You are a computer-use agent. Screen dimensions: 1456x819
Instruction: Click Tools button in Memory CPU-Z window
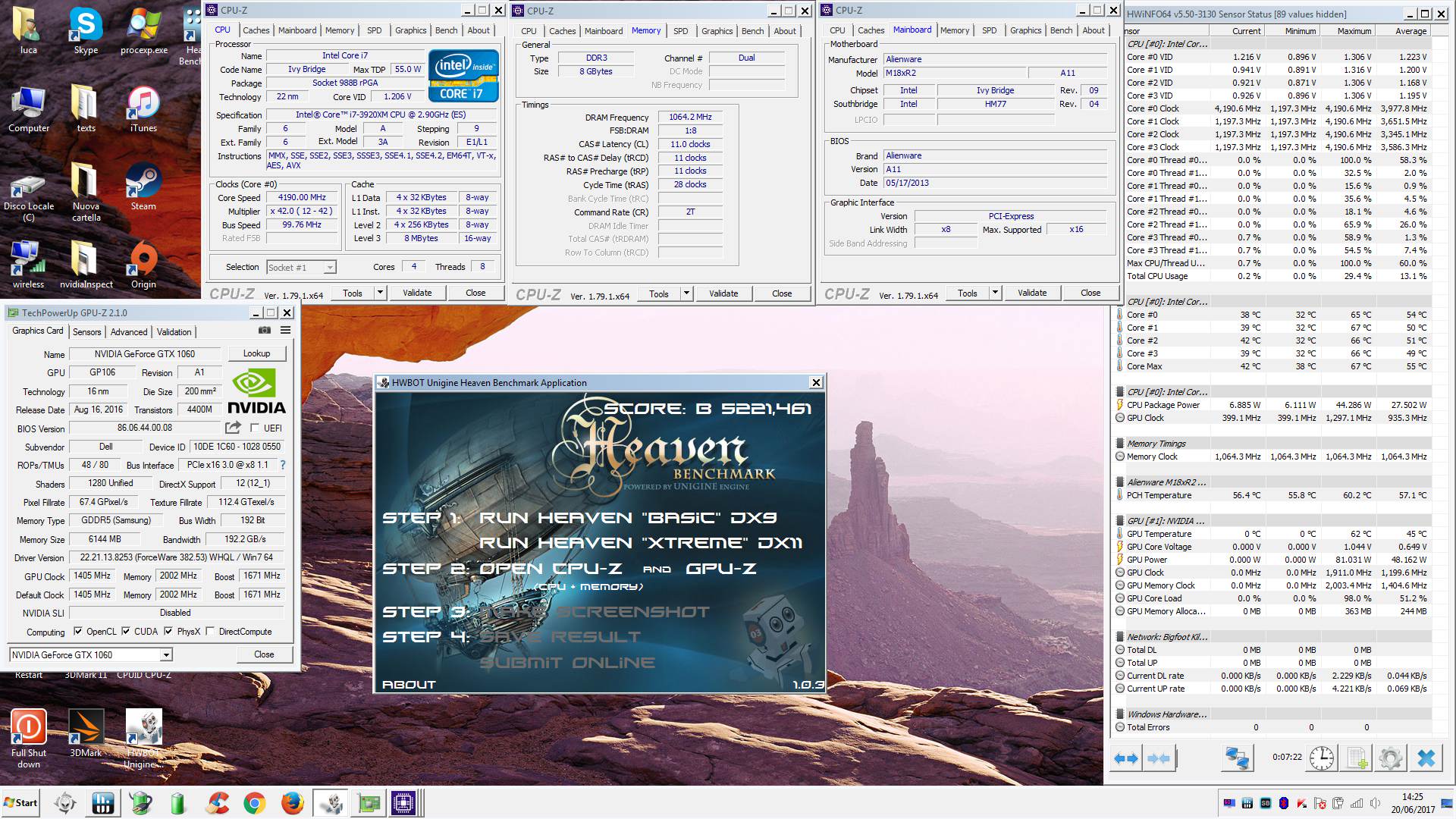click(658, 293)
